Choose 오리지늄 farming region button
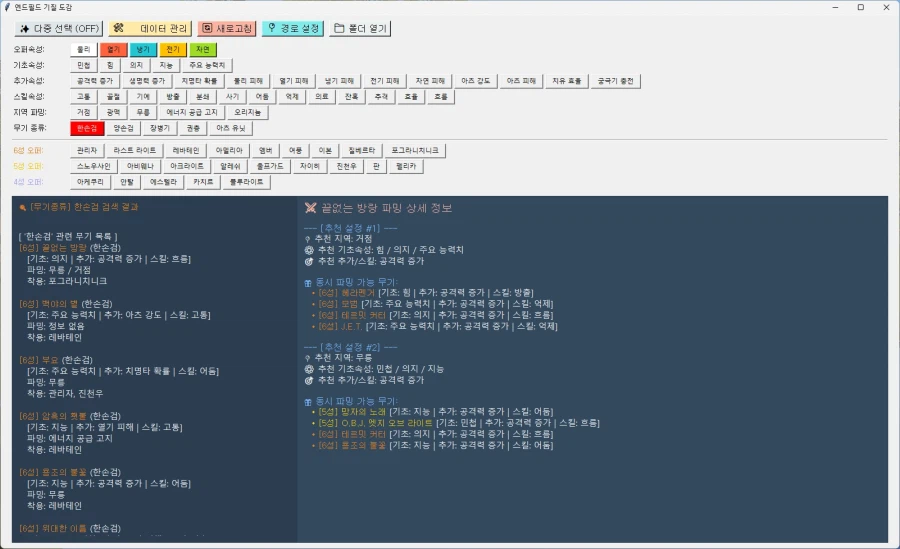Image resolution: width=900 pixels, height=549 pixels. click(248, 112)
